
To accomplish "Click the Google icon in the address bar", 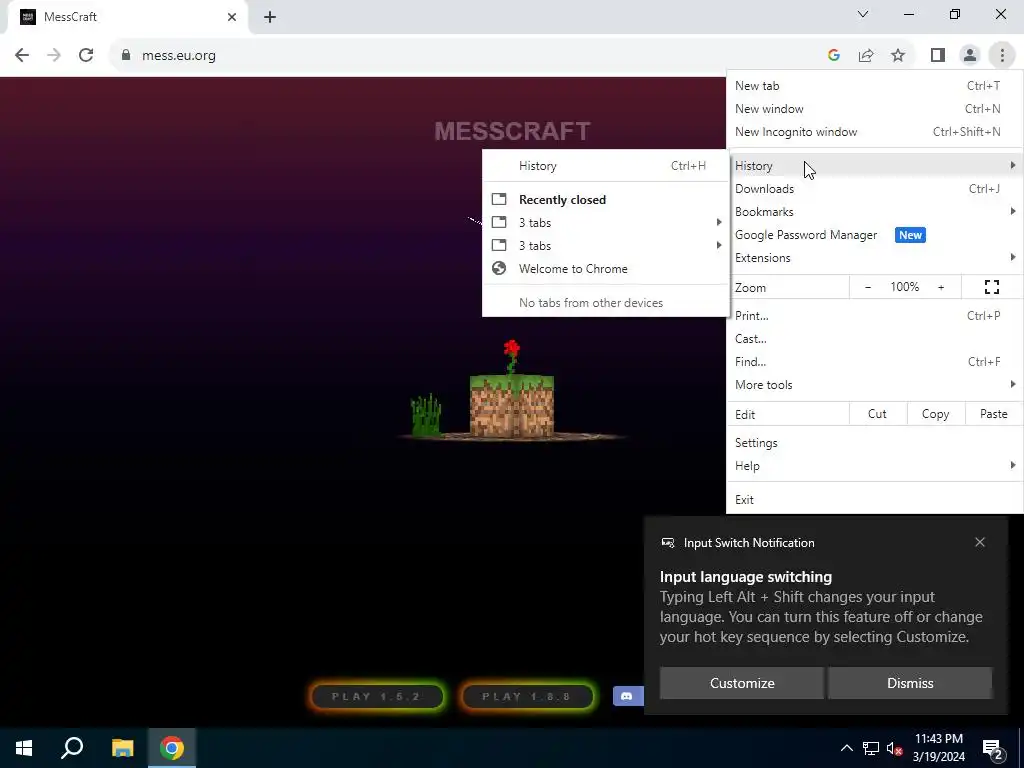I will coord(834,56).
